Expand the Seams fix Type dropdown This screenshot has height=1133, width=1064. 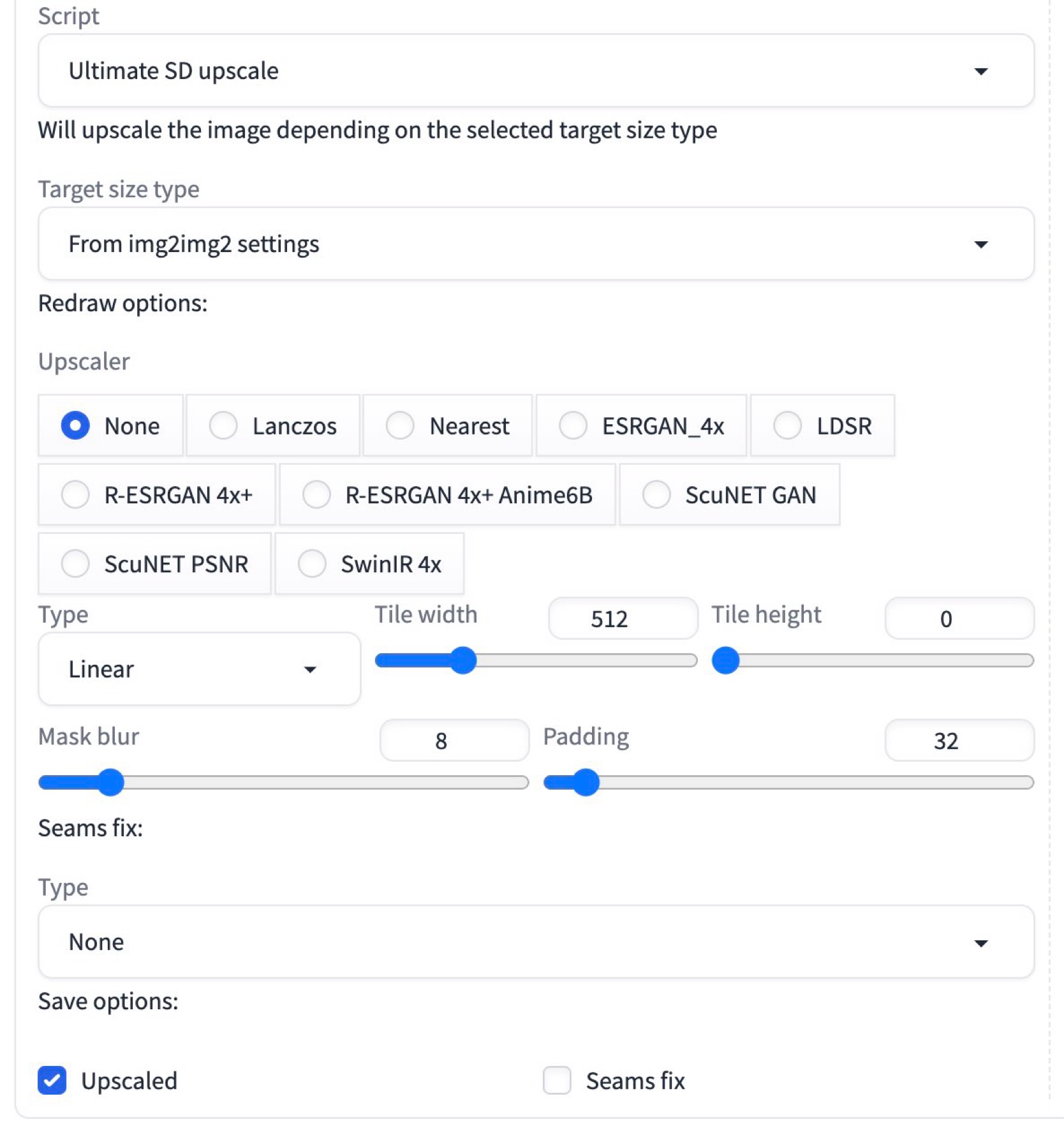click(535, 942)
